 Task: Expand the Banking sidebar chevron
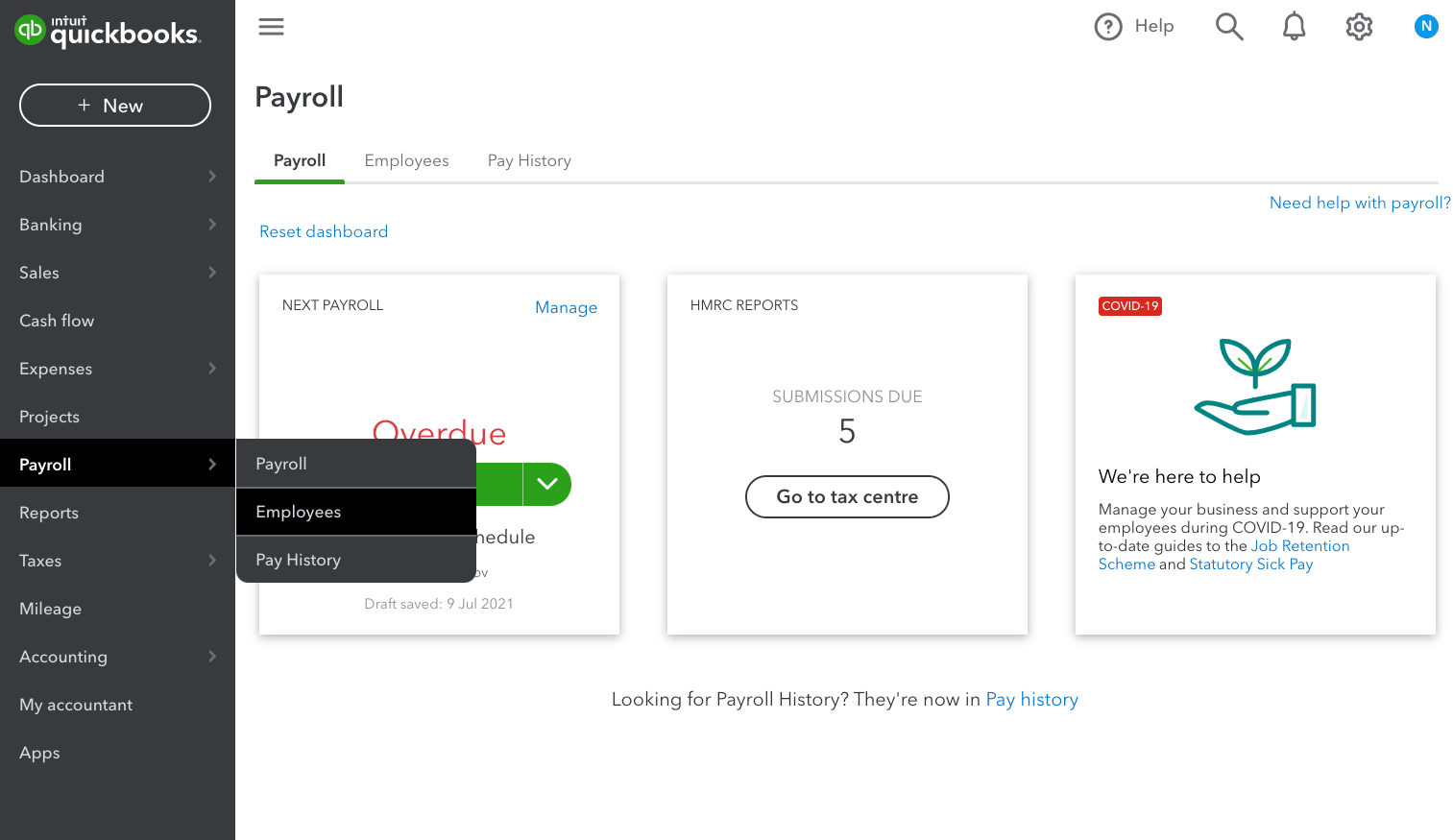(212, 225)
